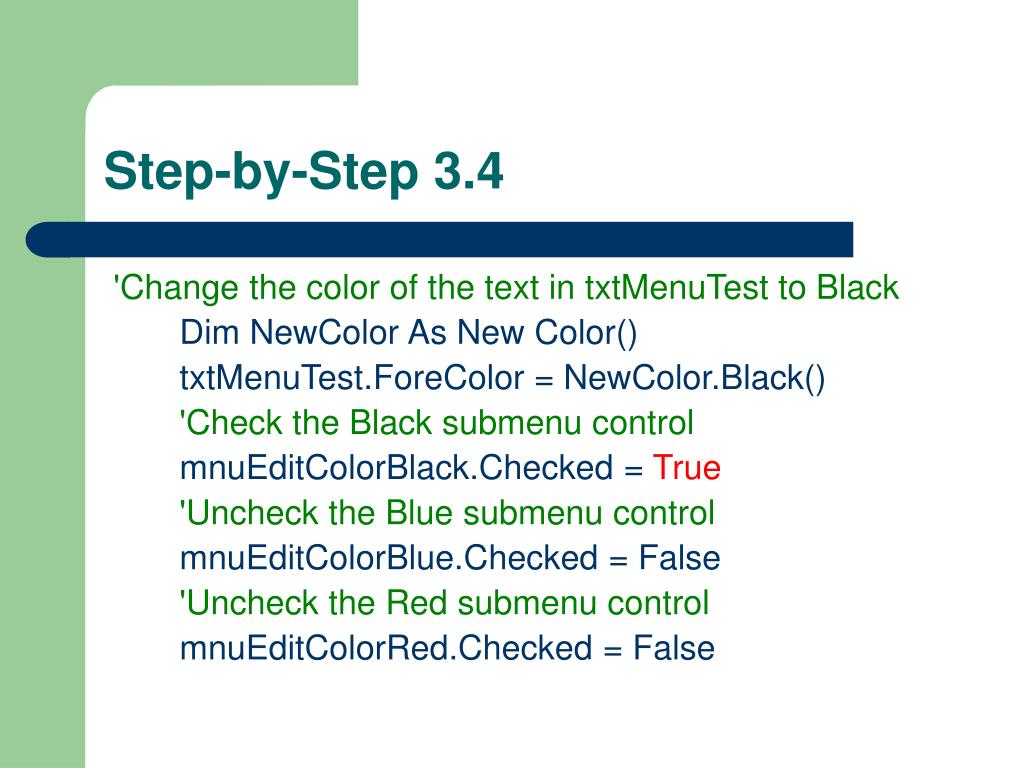Click the word txtMenuTest in the first comment
Screen dimensions: 1024x768
(x=676, y=288)
